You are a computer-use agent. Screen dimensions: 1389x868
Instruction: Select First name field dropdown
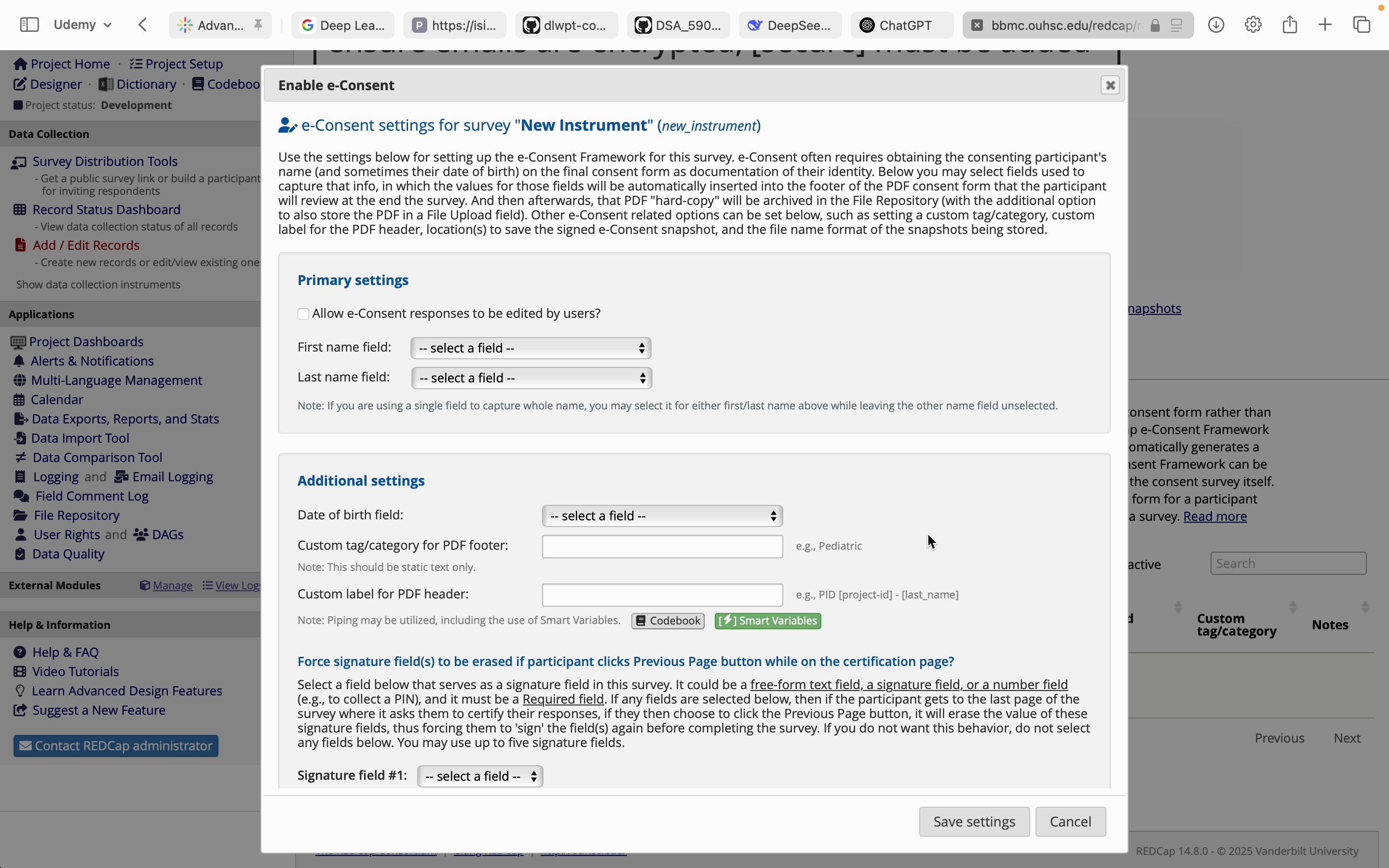(x=530, y=348)
